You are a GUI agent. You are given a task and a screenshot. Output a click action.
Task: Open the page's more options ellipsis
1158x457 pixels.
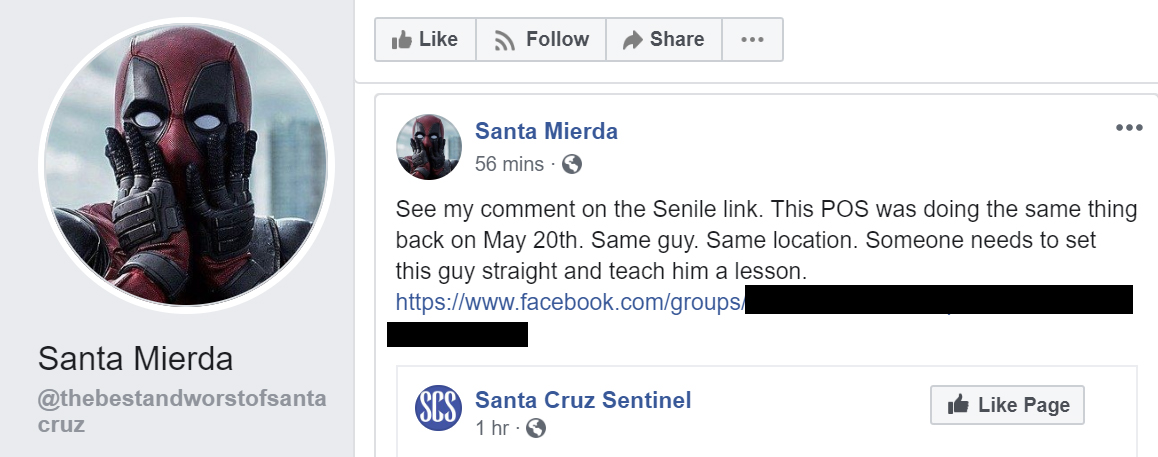coord(752,40)
